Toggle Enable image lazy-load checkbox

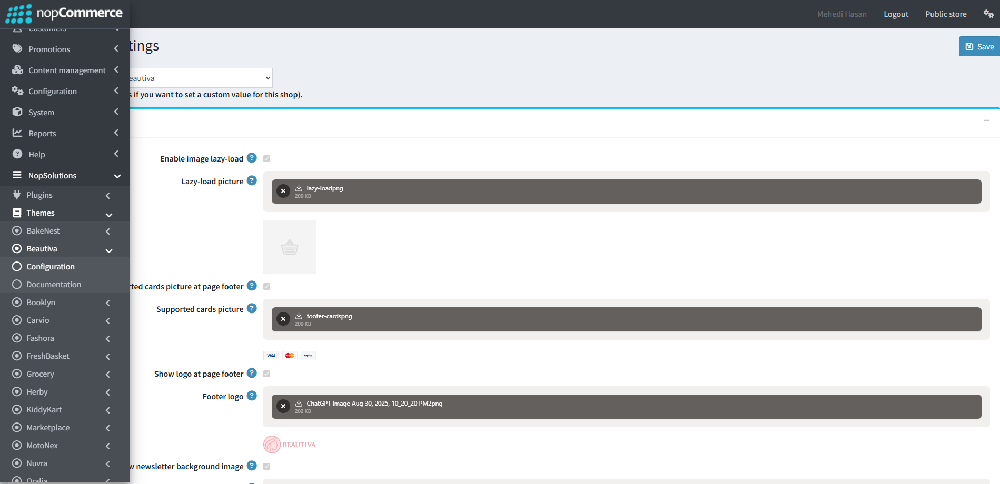pyautogui.click(x=267, y=159)
